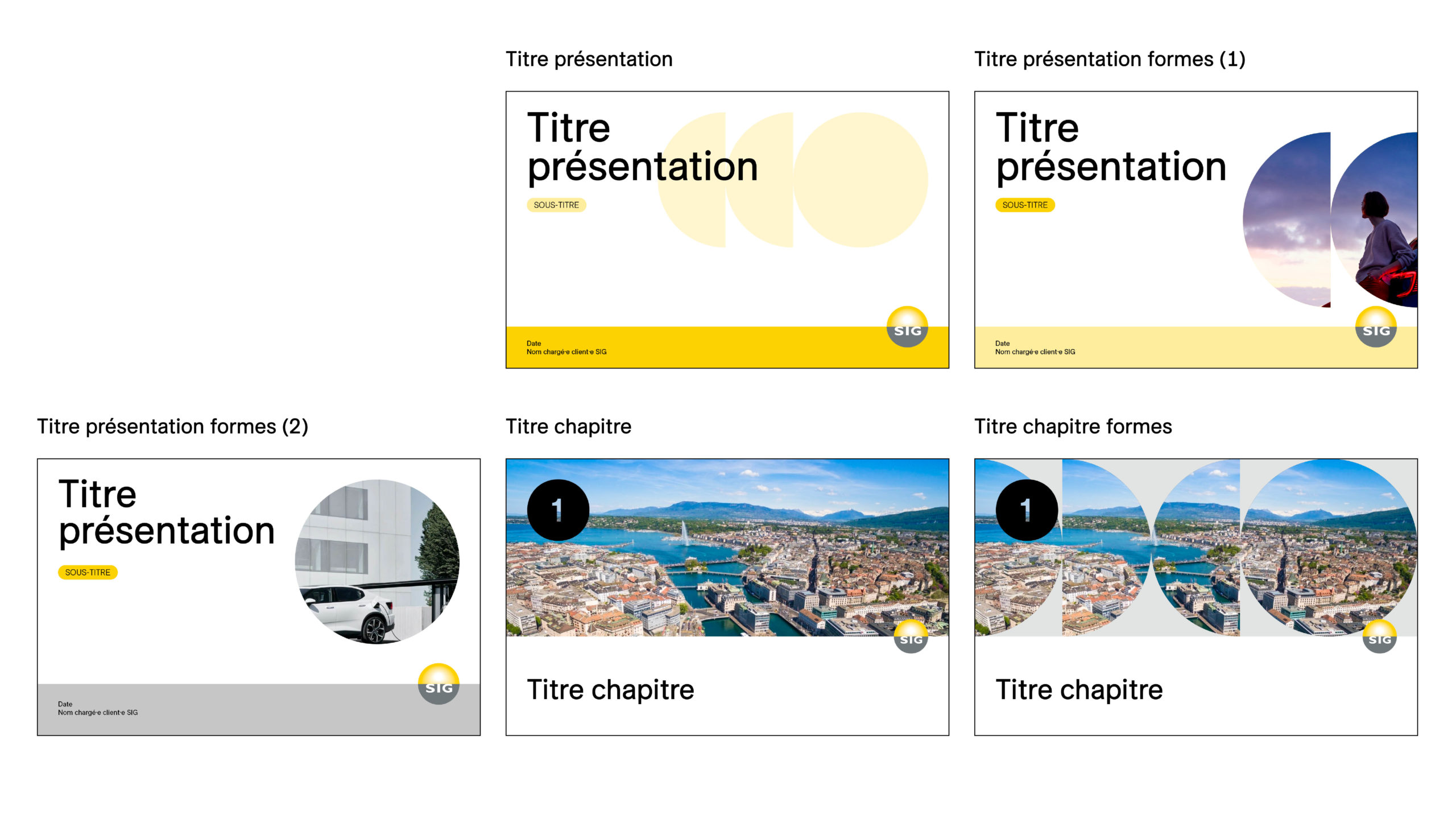
Task: Click the "Titre chapitre" heading under the full-width Geneva photo
Action: [610, 690]
